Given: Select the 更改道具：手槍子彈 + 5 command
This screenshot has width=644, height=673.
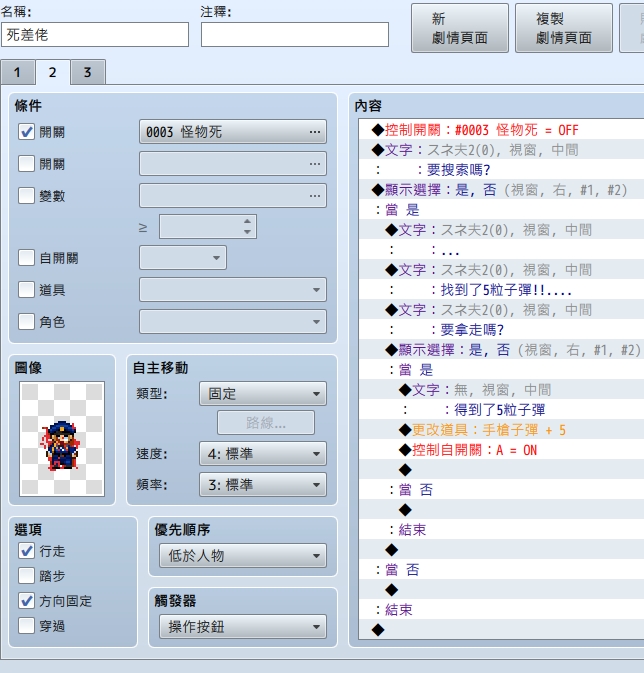Looking at the screenshot, I should pyautogui.click(x=501, y=430).
